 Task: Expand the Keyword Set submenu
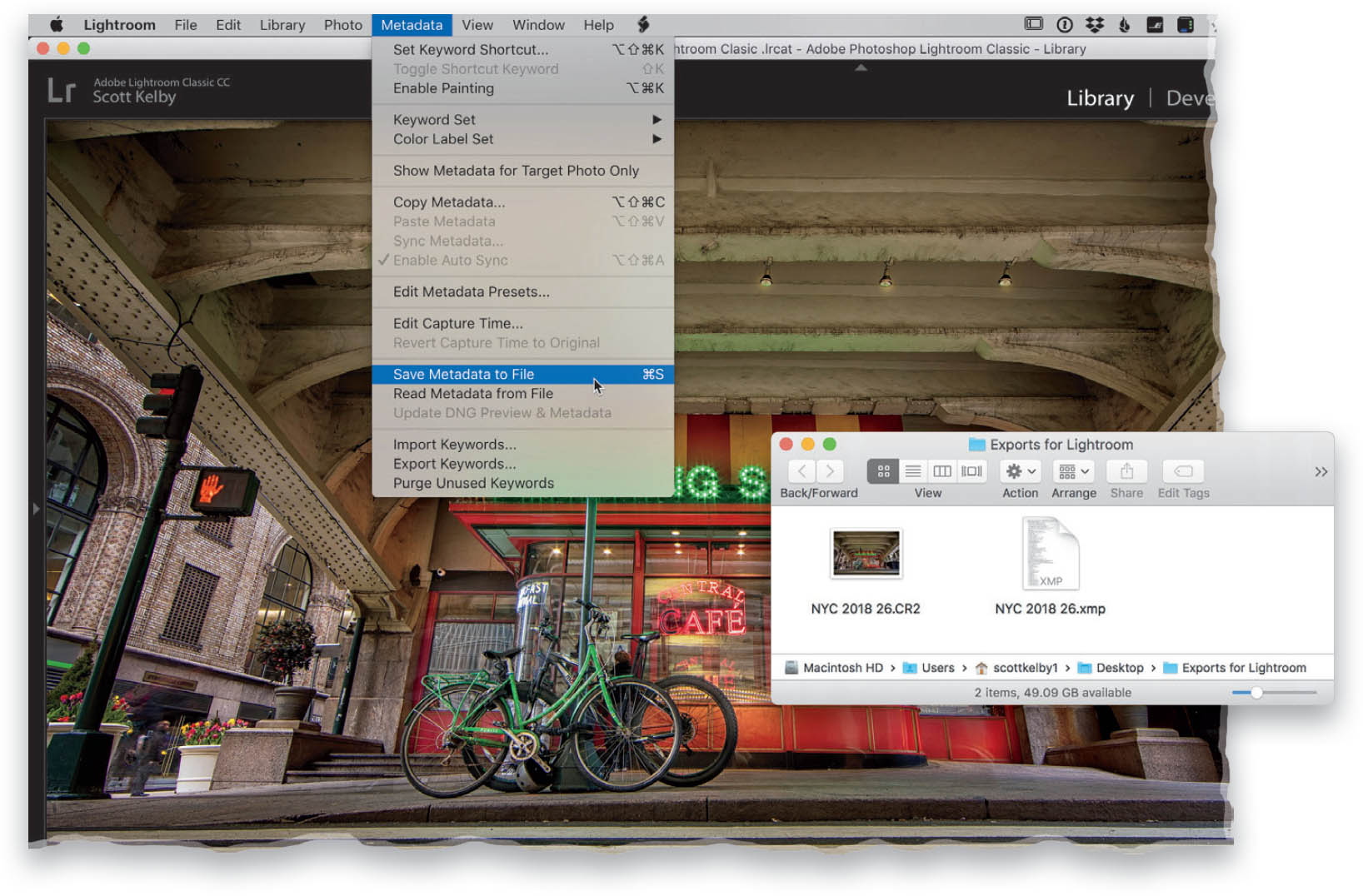click(x=523, y=120)
